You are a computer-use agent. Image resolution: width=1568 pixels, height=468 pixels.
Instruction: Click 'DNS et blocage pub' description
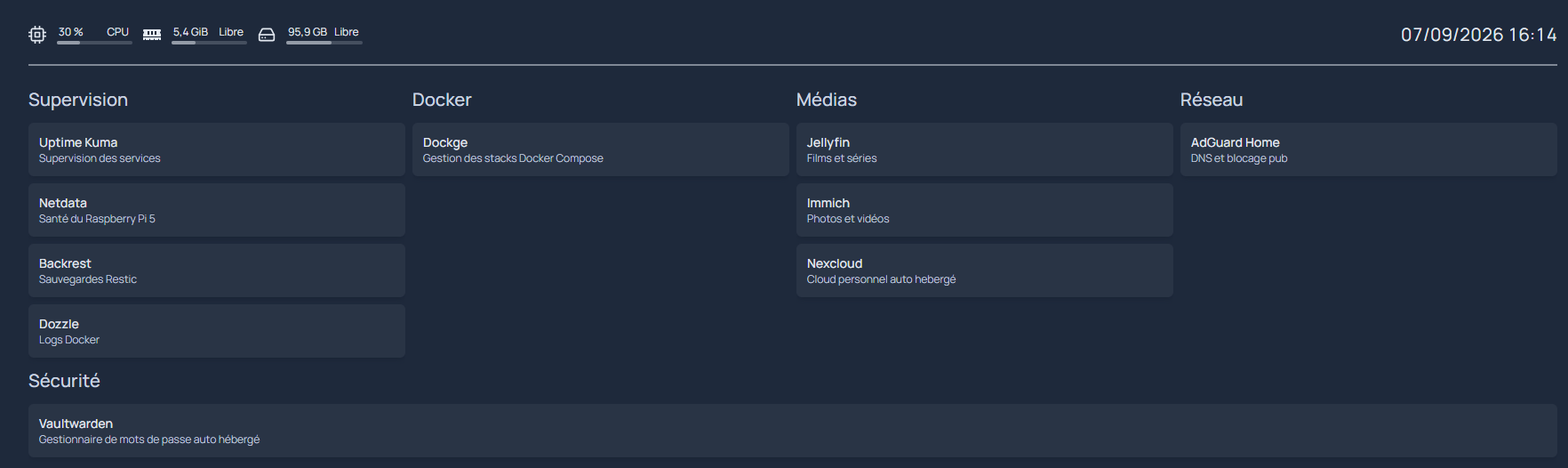[1239, 158]
